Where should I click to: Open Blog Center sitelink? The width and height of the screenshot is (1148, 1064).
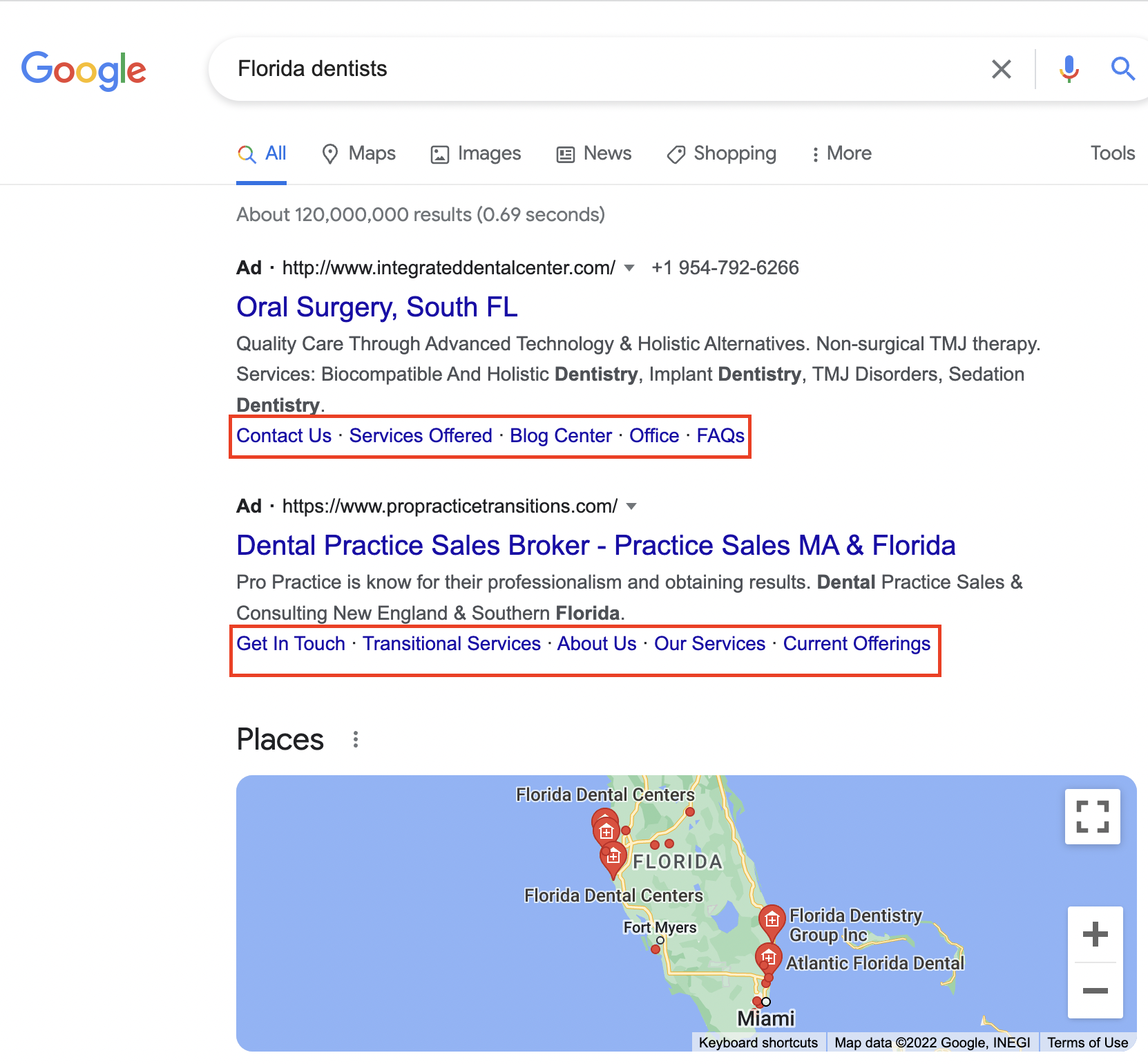(561, 436)
